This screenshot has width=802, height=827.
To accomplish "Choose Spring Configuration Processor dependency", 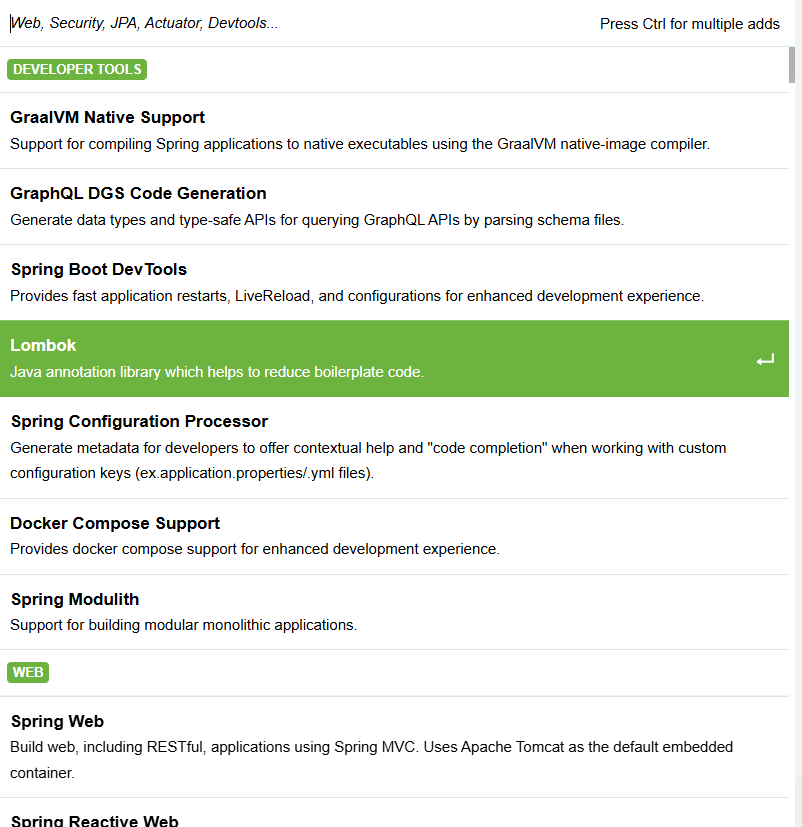I will point(139,422).
